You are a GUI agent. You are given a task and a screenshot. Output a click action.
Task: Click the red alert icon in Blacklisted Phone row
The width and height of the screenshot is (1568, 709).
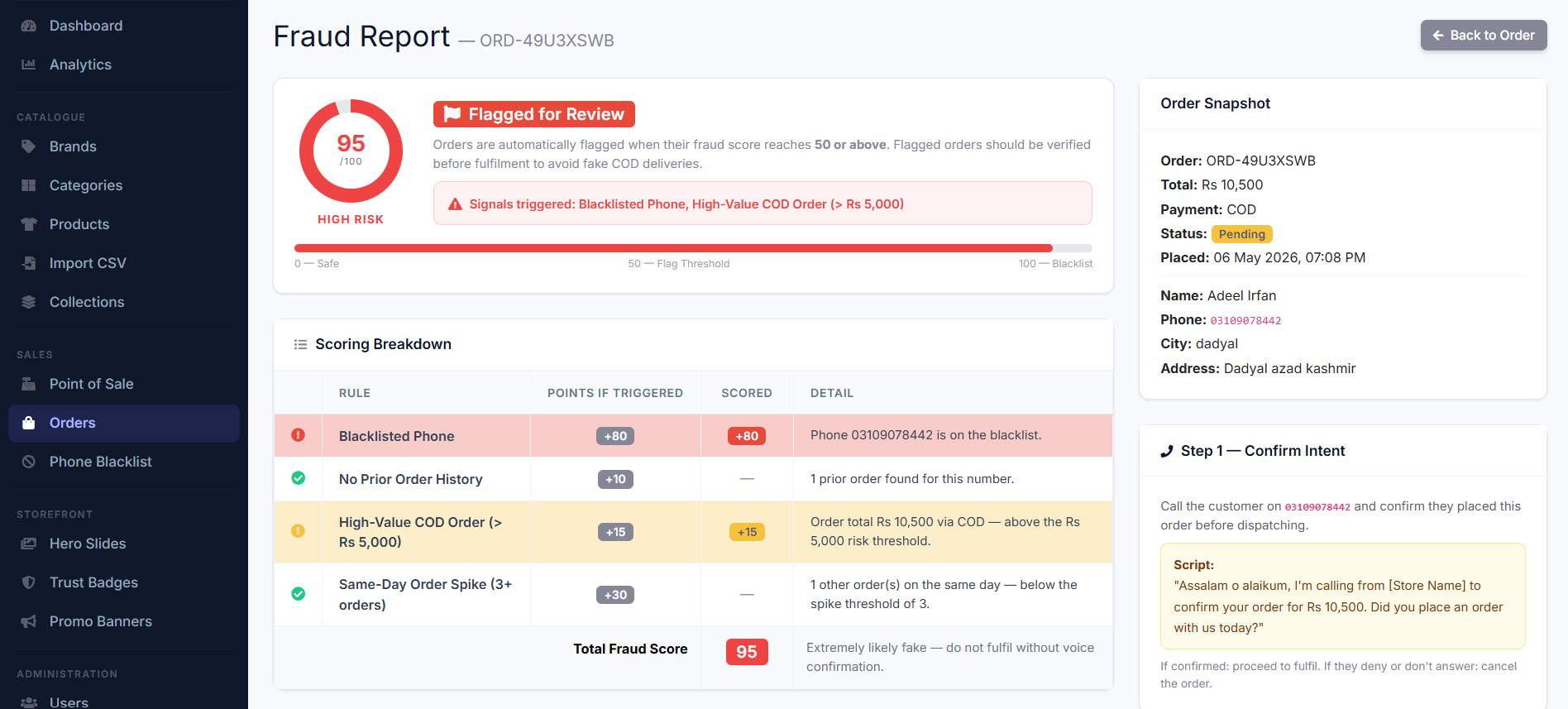coord(299,435)
